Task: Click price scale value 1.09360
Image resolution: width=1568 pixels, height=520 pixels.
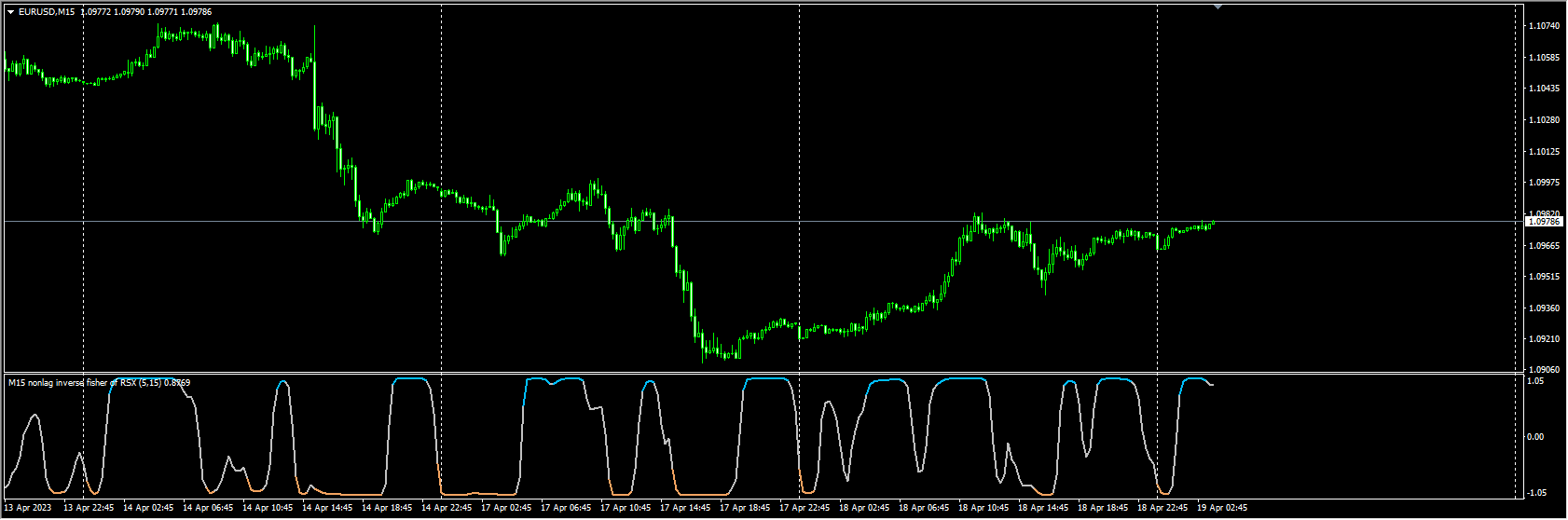Action: click(1544, 308)
